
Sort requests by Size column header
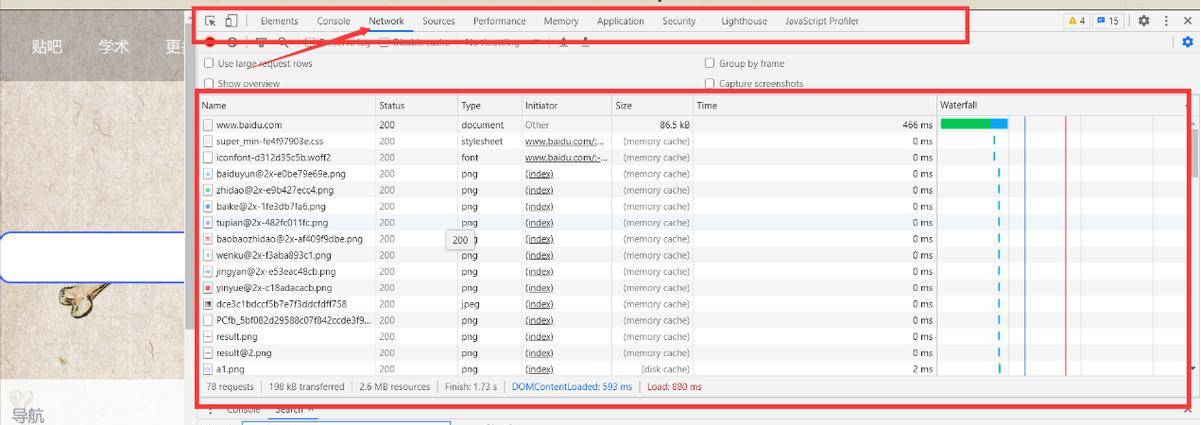point(624,105)
